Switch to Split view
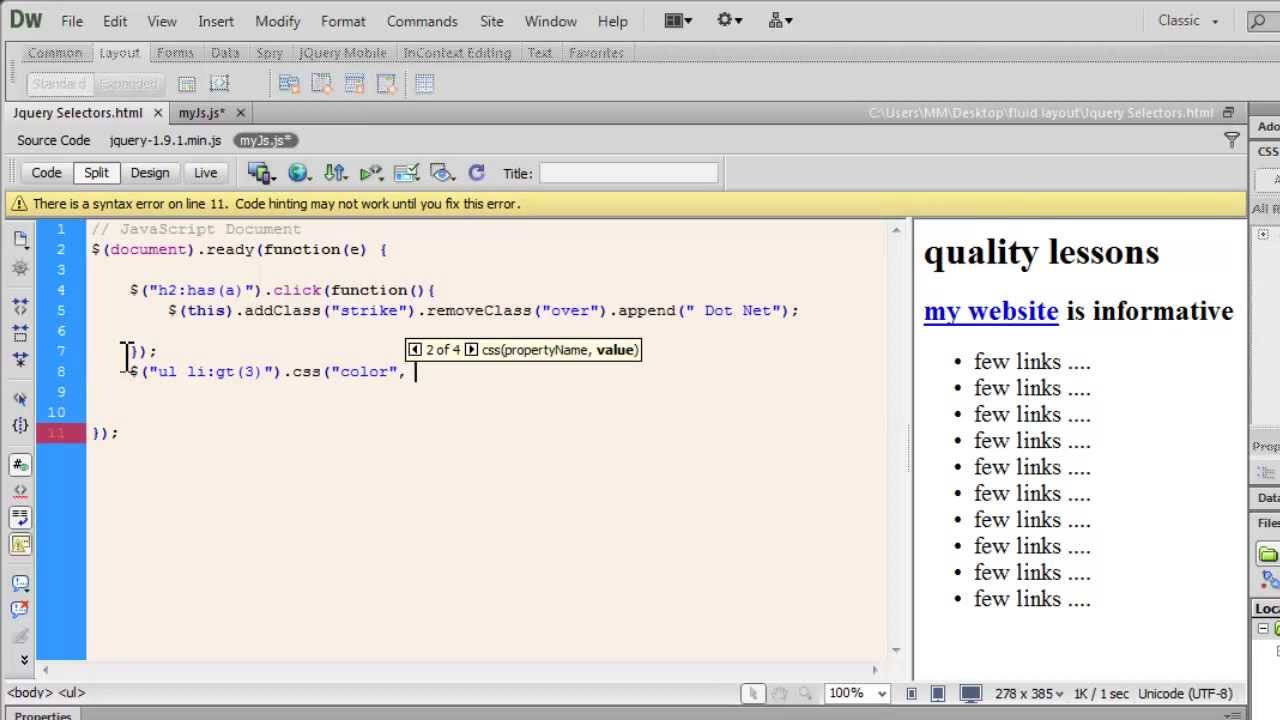Viewport: 1280px width, 720px height. 96,173
